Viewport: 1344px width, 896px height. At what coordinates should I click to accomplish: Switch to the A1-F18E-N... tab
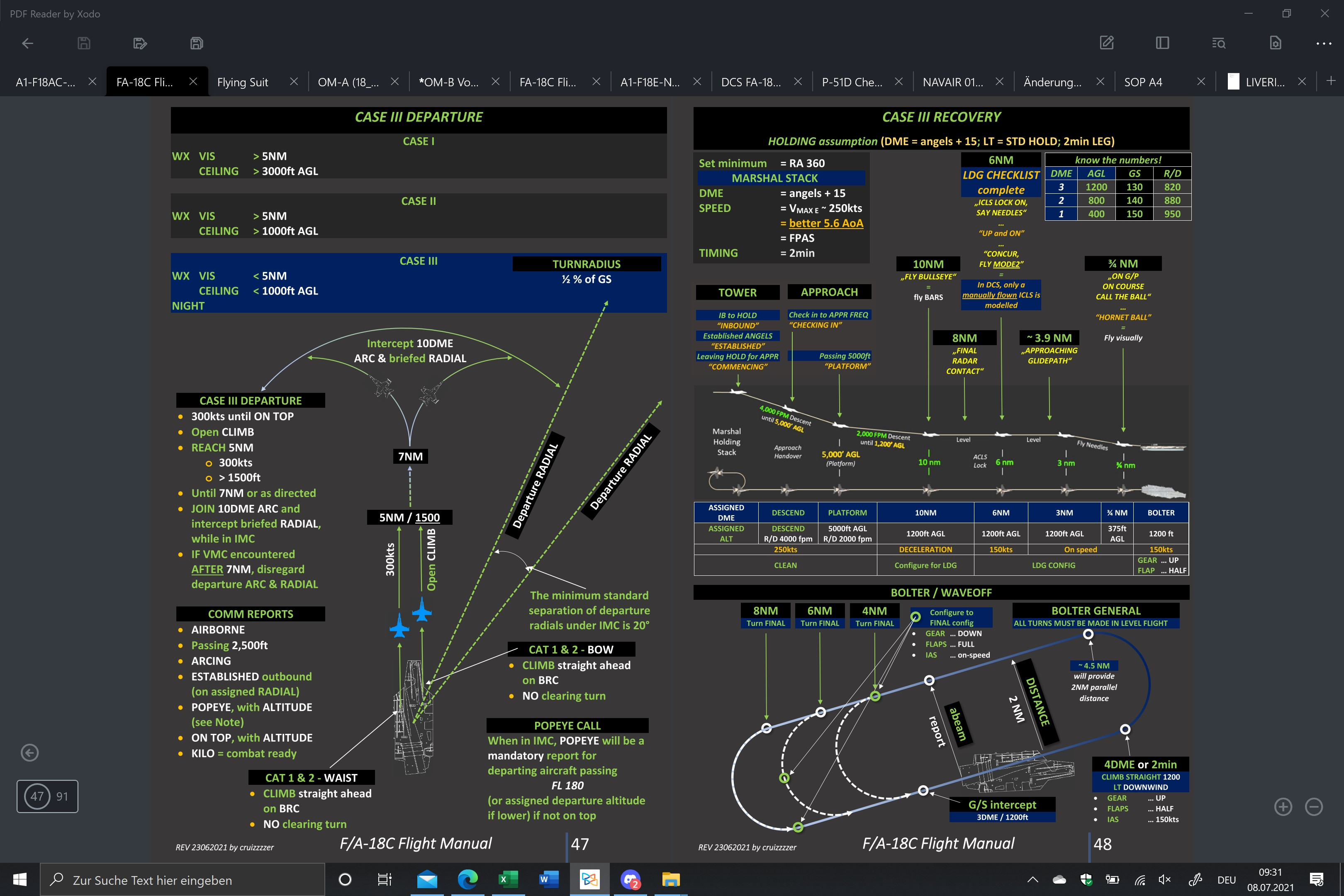[650, 82]
